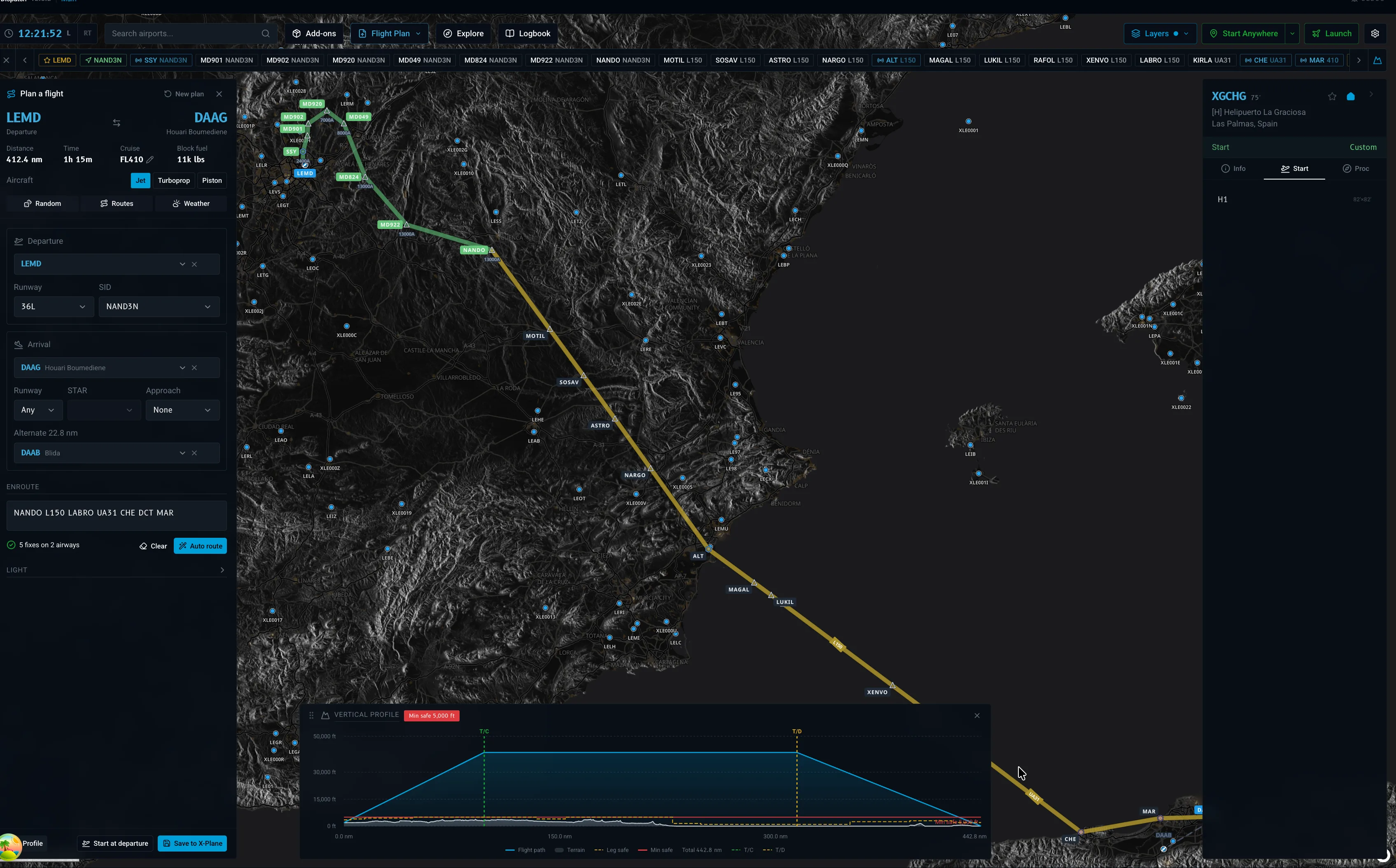This screenshot has height=868, width=1396.
Task: Open the STAR dropdown
Action: point(104,410)
